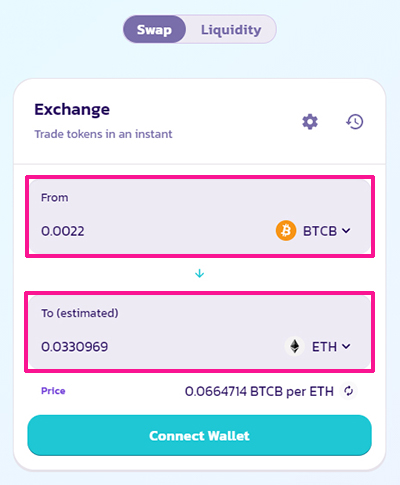Click the blue swap direction arrow
This screenshot has height=485, width=400.
point(199,274)
